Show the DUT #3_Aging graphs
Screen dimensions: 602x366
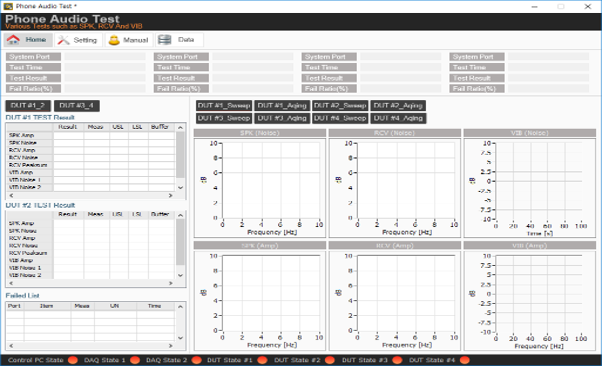282,118
